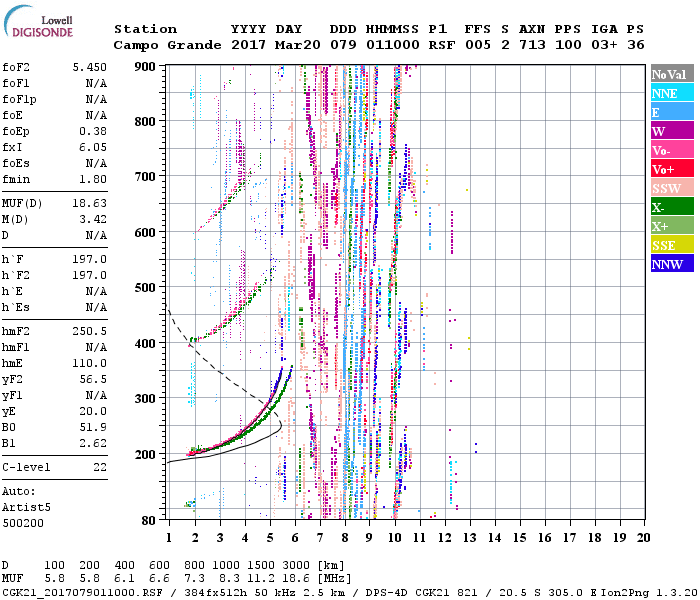
Task: Select the W purple legend swatch
Action: tap(672, 131)
